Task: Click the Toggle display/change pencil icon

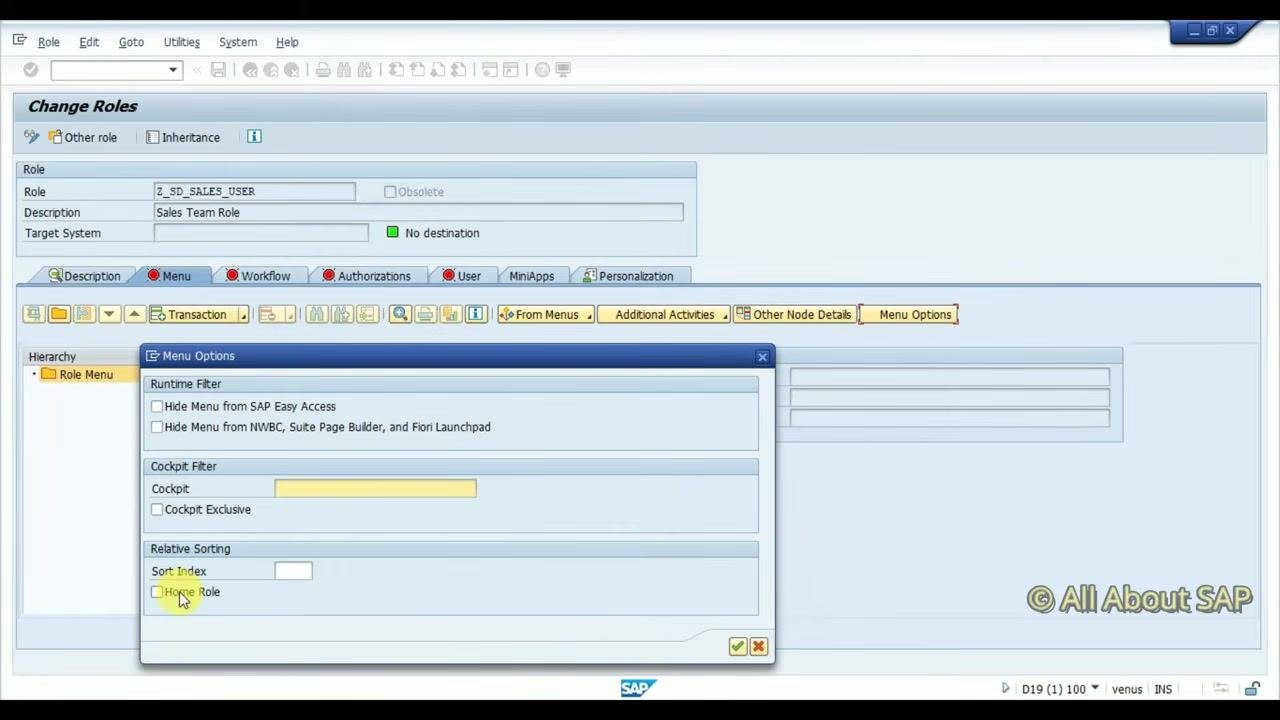Action: coord(32,137)
